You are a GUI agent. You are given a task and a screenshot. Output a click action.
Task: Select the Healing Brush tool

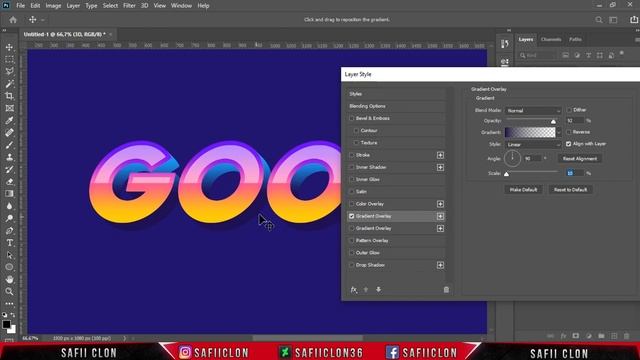[x=9, y=133]
